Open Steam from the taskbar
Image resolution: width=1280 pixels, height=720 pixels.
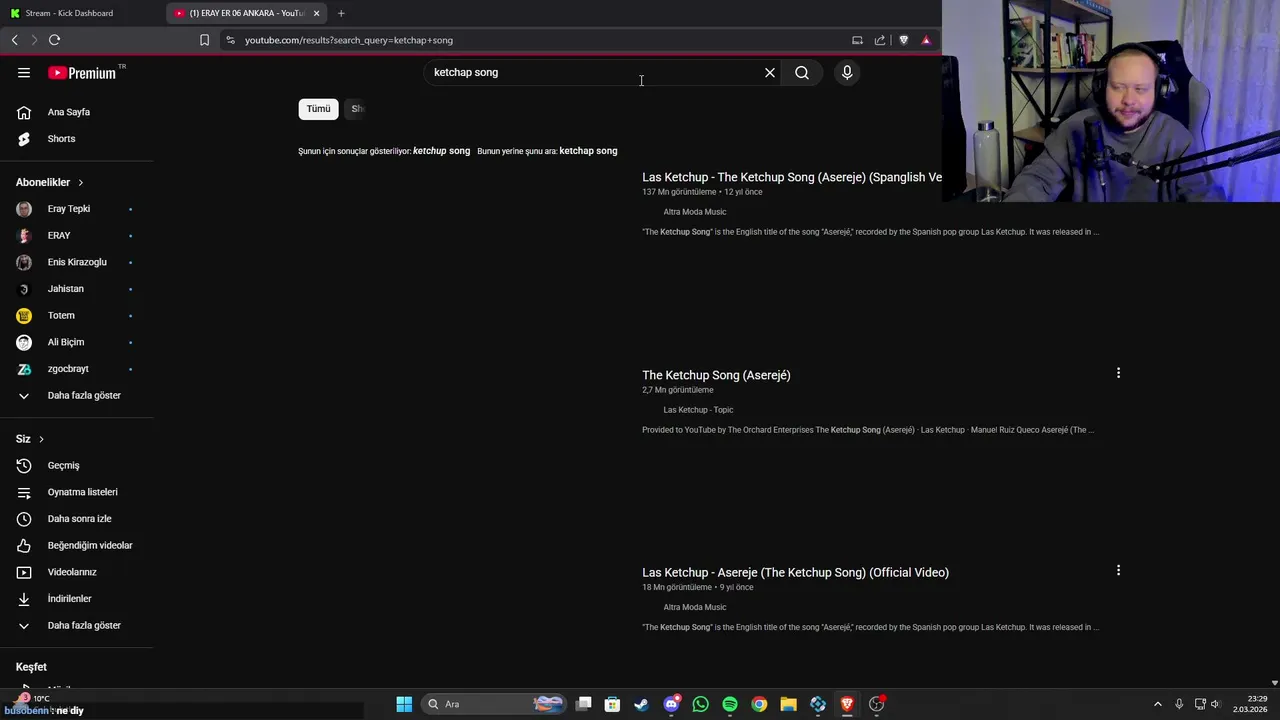click(641, 704)
